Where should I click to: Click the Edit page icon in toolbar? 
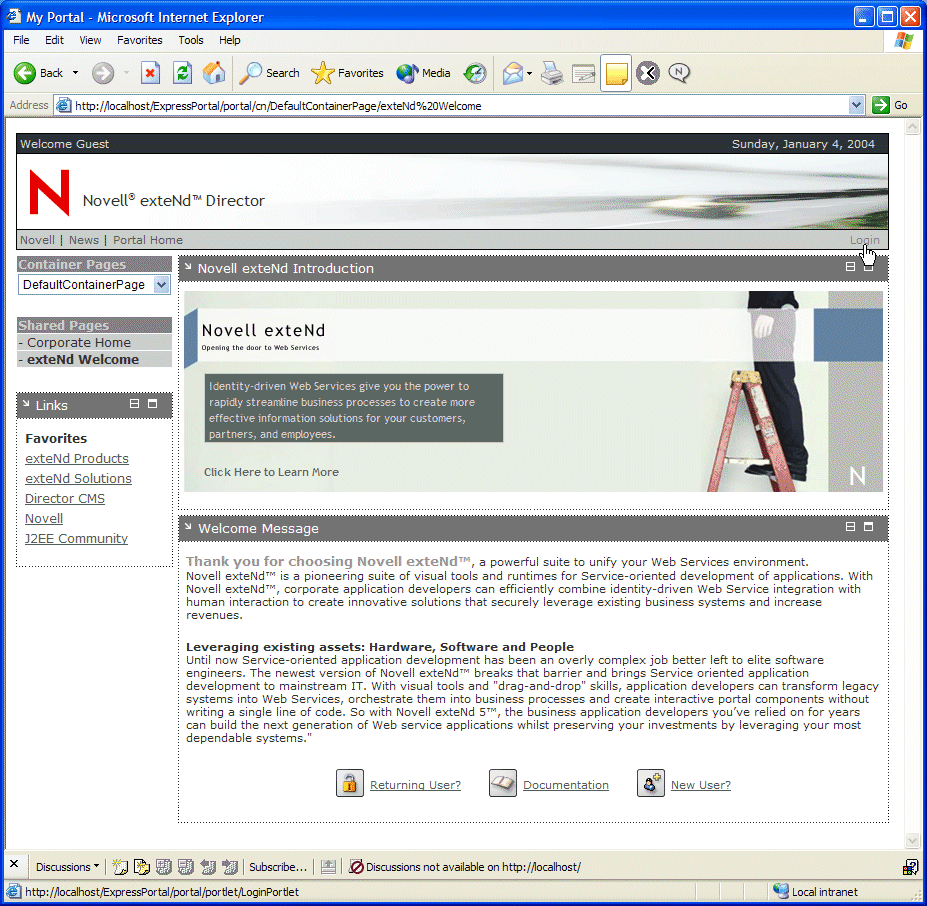[x=584, y=73]
